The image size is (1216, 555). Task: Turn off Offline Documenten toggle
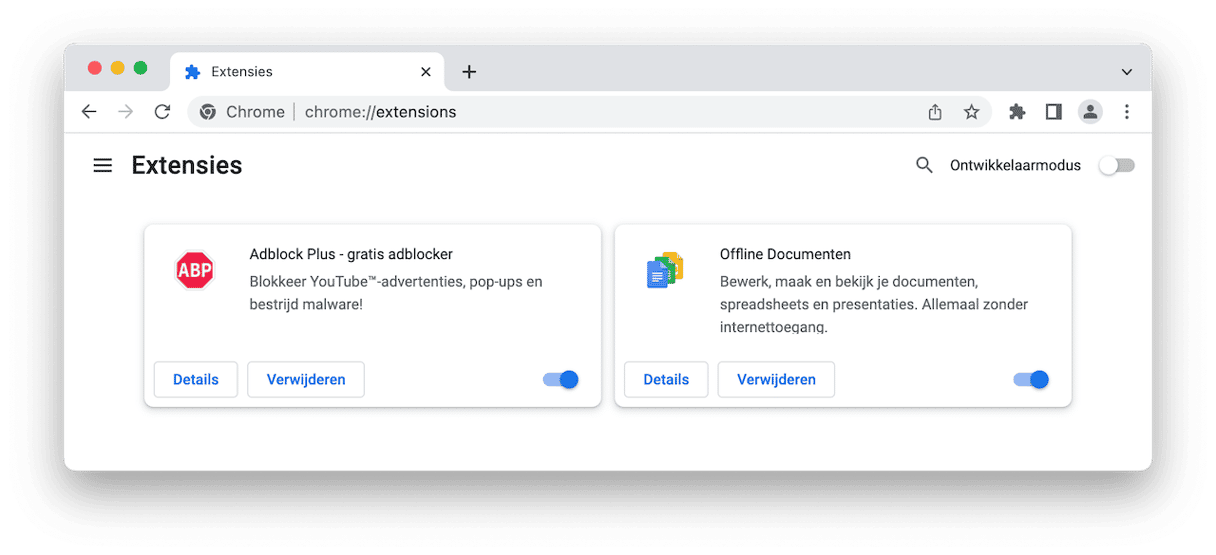1031,379
